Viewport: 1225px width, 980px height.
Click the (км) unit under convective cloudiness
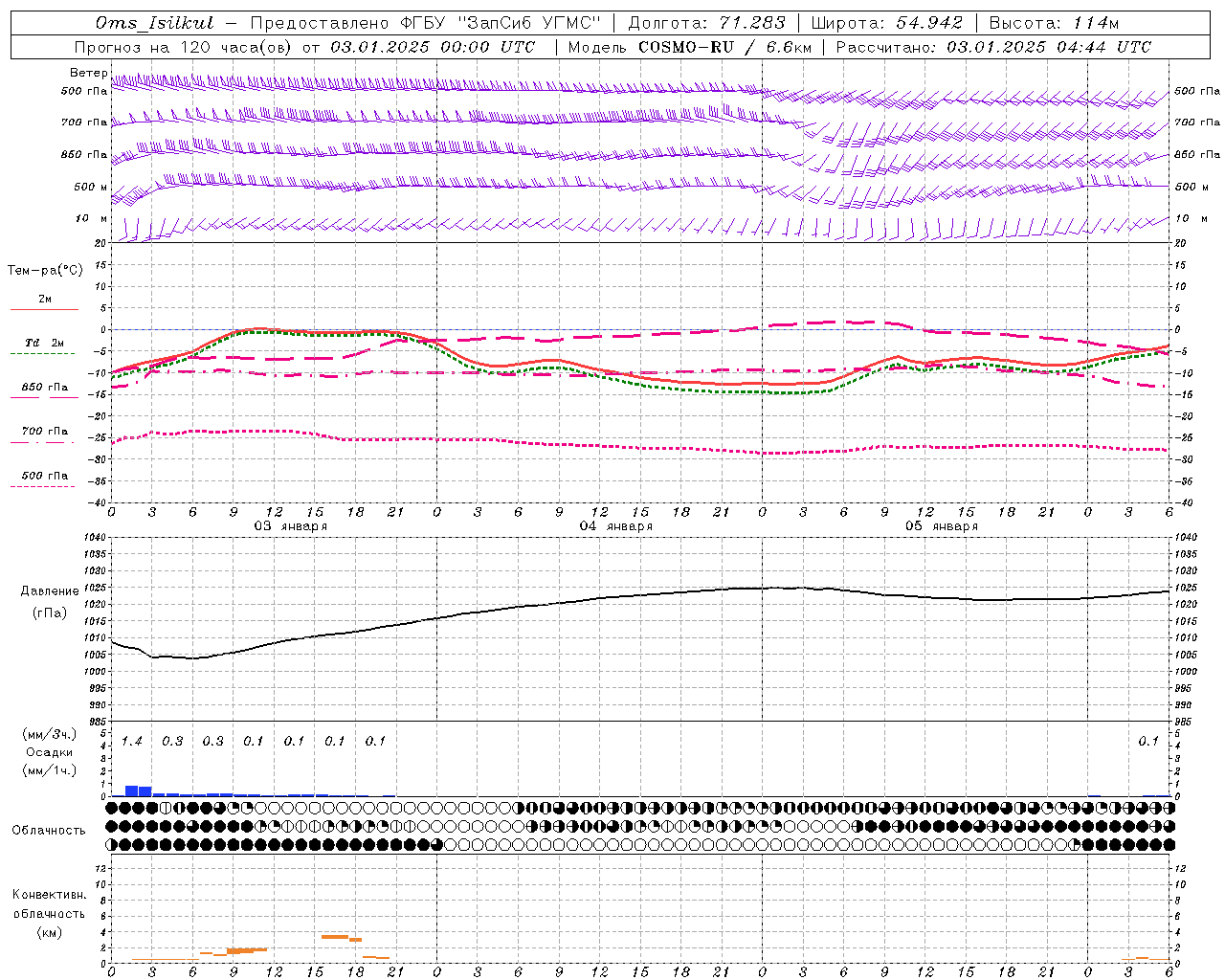coord(49,932)
